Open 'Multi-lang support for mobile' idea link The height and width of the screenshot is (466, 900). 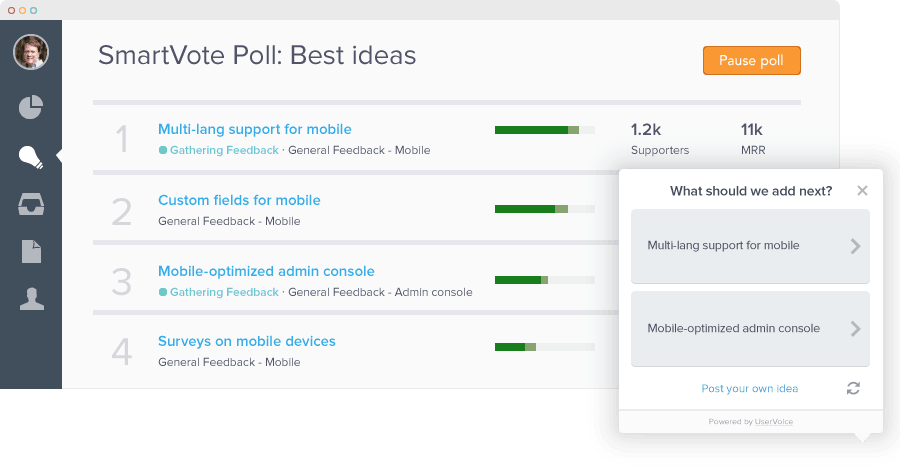254,129
